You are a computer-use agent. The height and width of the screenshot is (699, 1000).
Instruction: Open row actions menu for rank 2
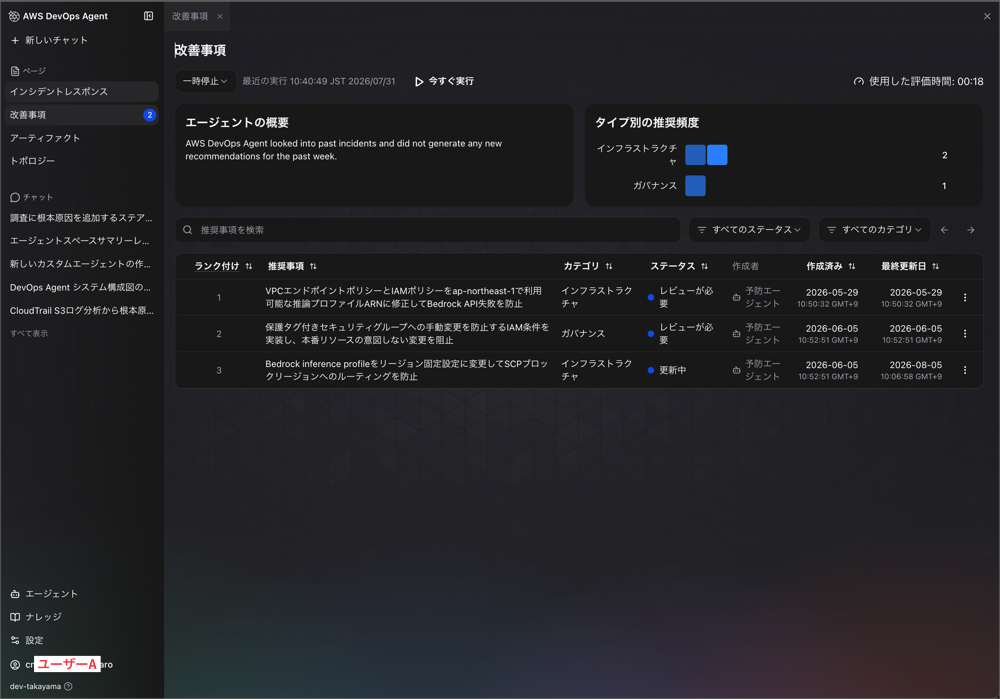pos(965,334)
